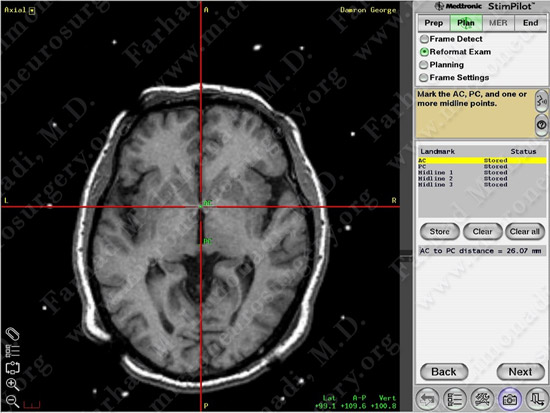This screenshot has height=413, width=550.
Task: Select the PC landmark row
Action: click(x=482, y=167)
